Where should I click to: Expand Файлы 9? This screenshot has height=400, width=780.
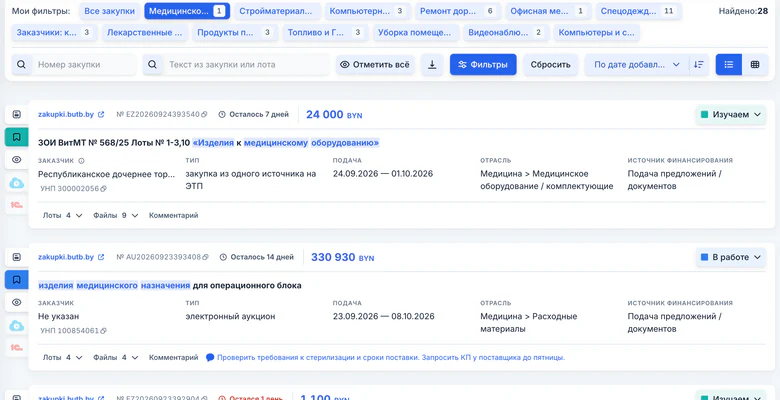pyautogui.click(x=115, y=215)
